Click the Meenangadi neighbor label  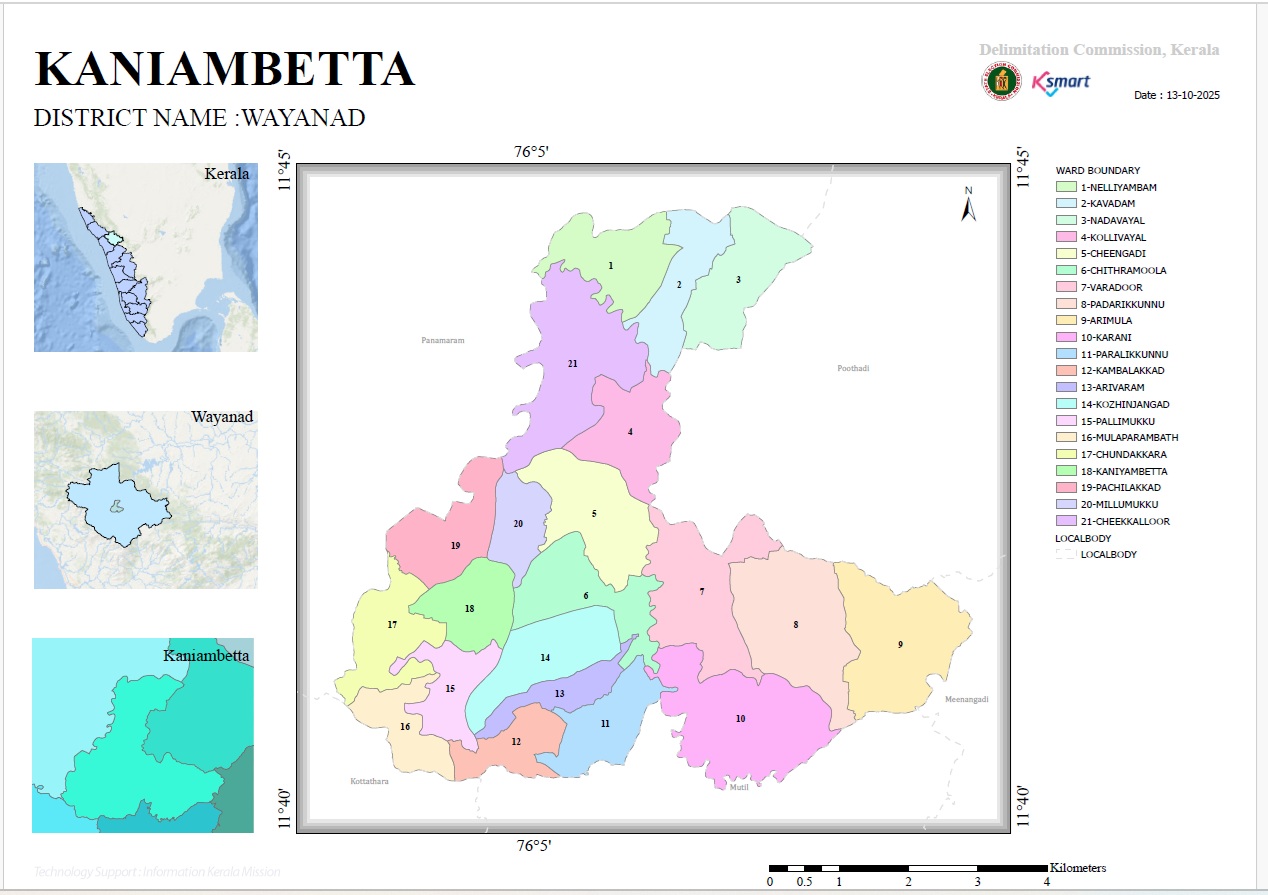pyautogui.click(x=966, y=699)
